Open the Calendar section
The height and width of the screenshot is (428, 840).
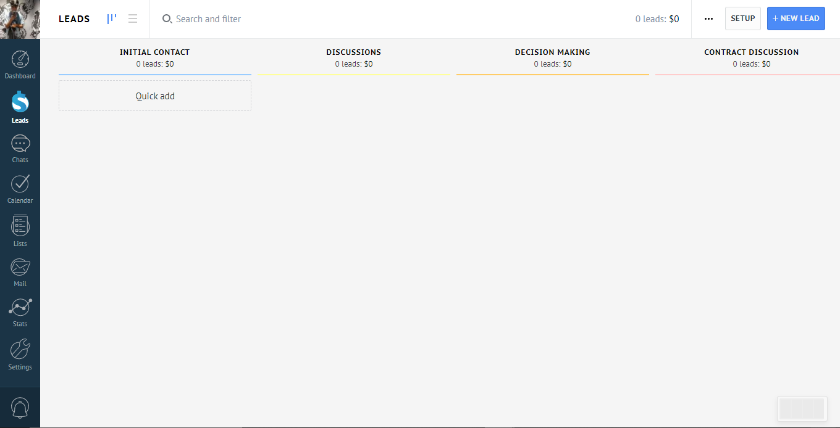tap(20, 189)
